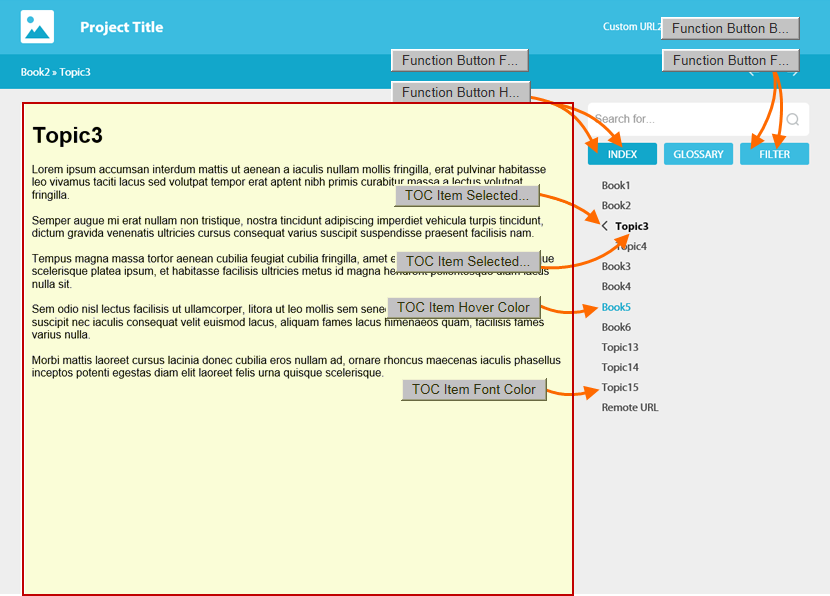Open Book6 in the table of contents

coord(616,327)
